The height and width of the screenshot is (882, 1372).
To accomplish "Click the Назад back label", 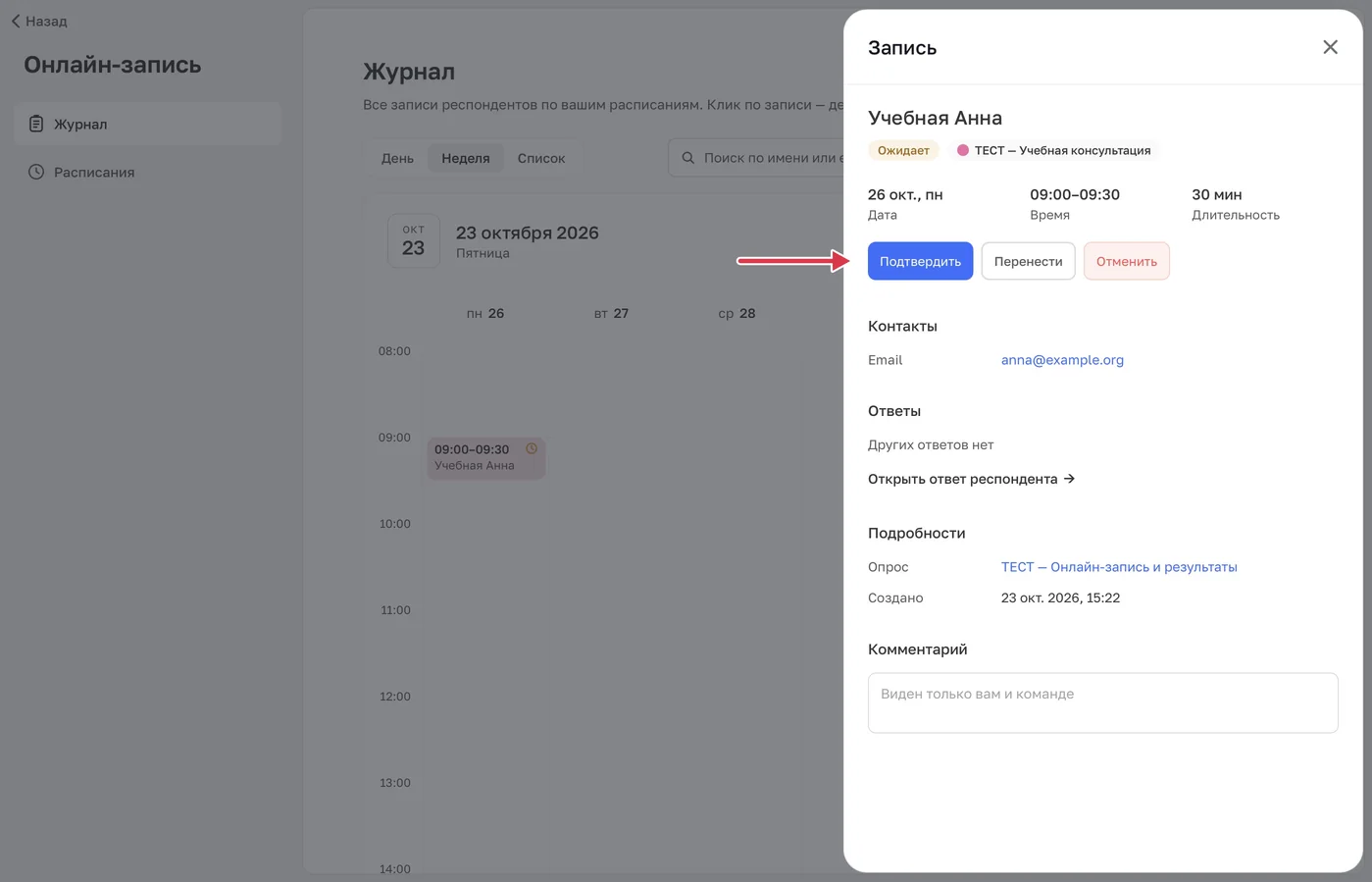I will coord(46,21).
